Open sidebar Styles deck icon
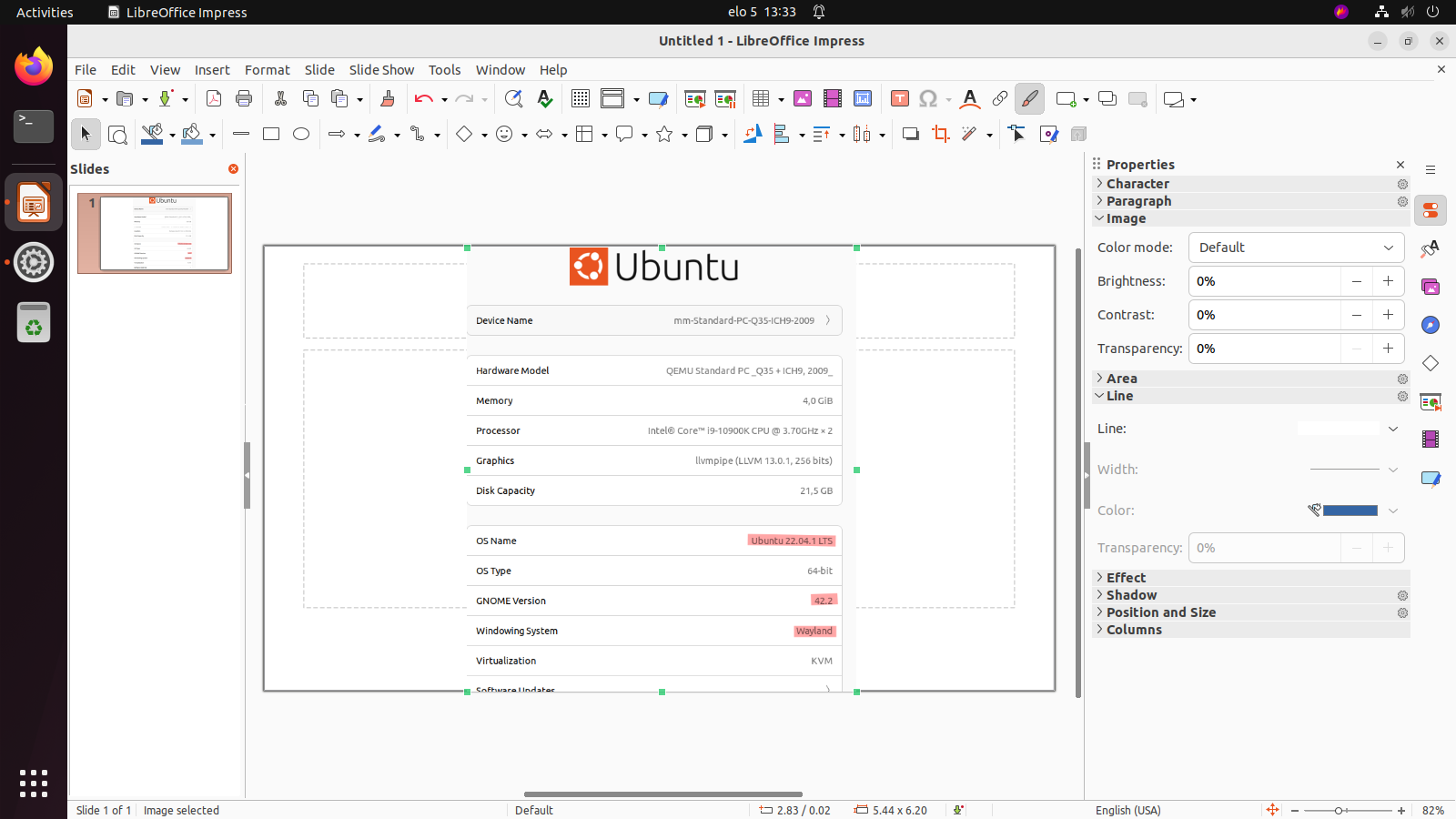This screenshot has width=1456, height=819. 1431,248
